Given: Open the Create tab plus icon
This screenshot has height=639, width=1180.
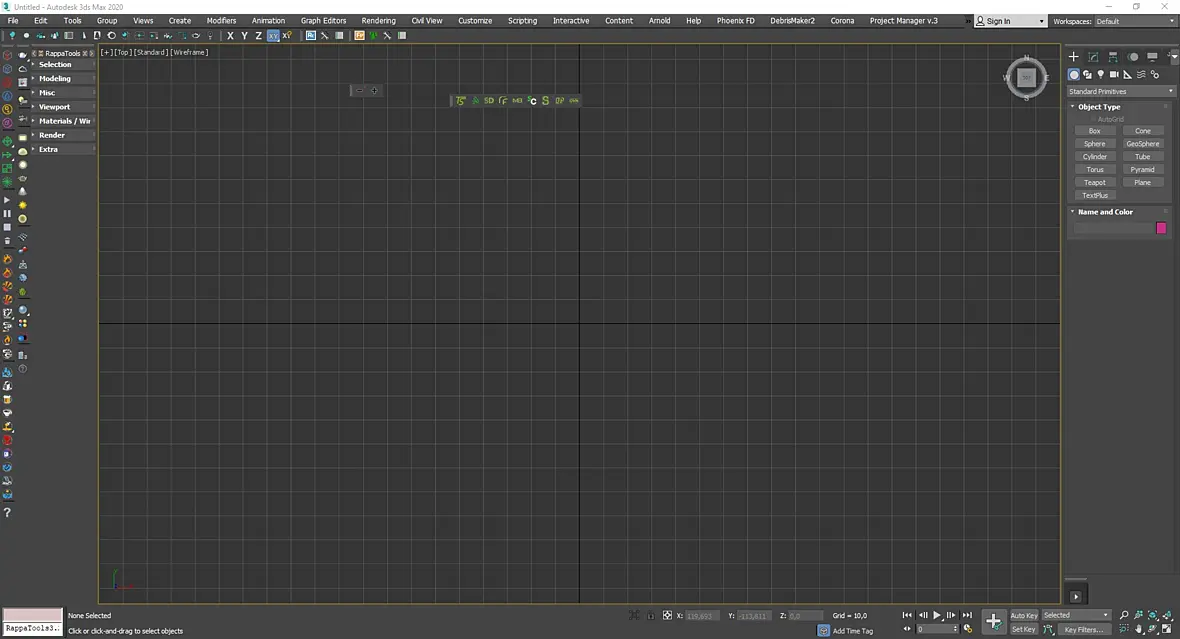Looking at the screenshot, I should tap(1074, 56).
